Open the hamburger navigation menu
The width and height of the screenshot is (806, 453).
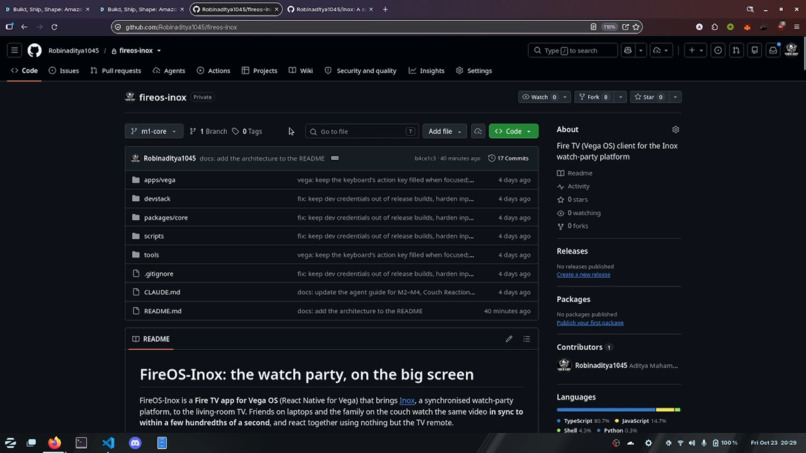(14, 50)
